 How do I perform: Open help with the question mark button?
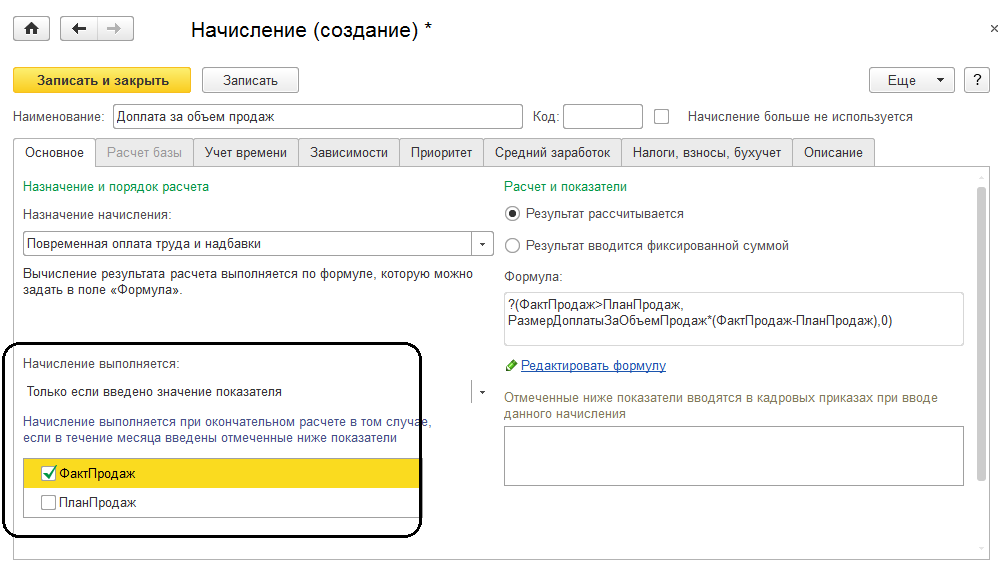[x=975, y=80]
